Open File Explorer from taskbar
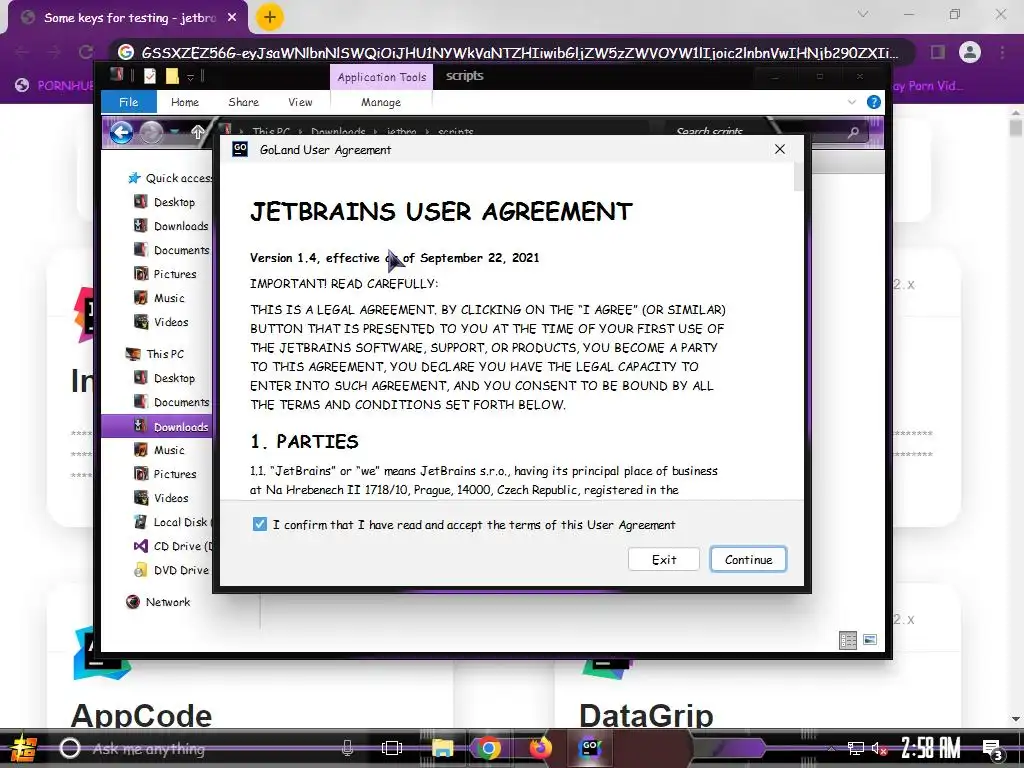Image resolution: width=1024 pixels, height=768 pixels. 442,748
